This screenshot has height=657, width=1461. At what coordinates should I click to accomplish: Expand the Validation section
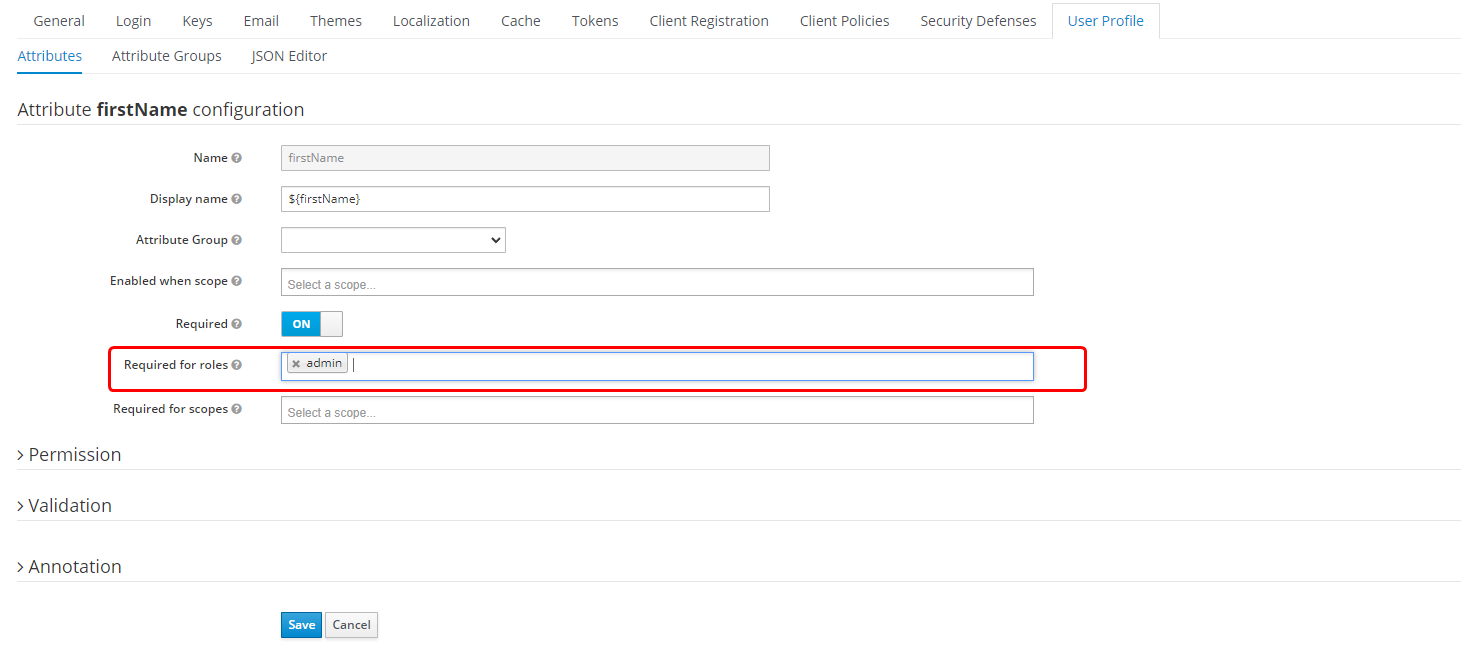click(x=64, y=505)
